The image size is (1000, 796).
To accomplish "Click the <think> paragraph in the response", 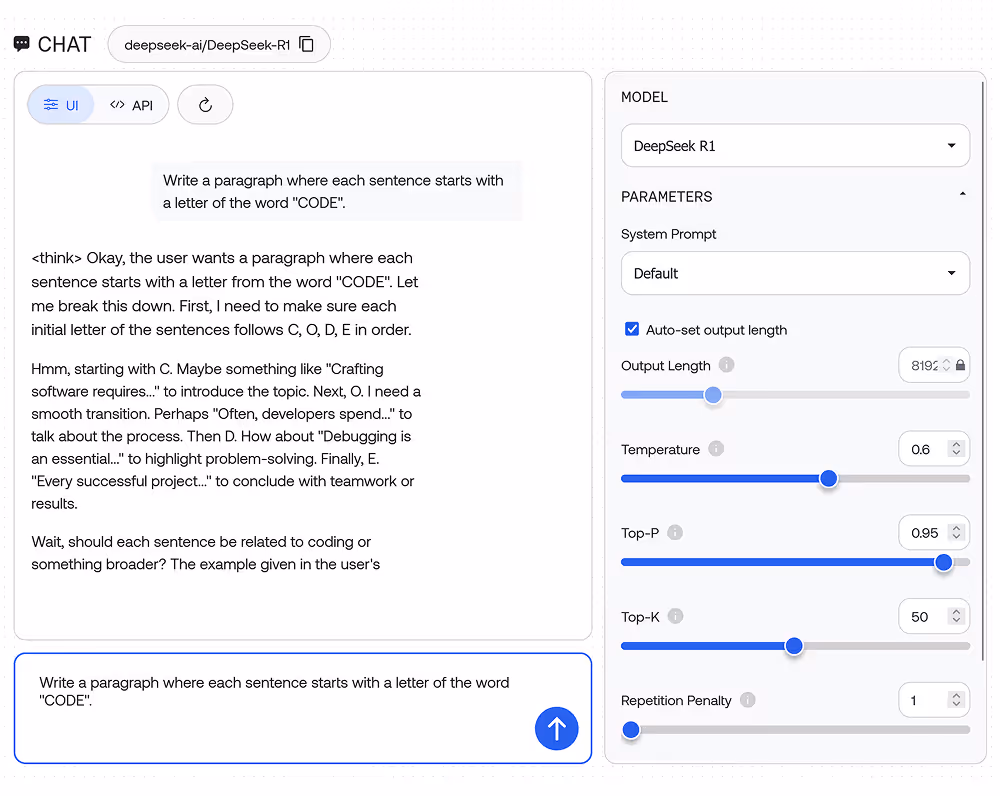I will (x=224, y=293).
